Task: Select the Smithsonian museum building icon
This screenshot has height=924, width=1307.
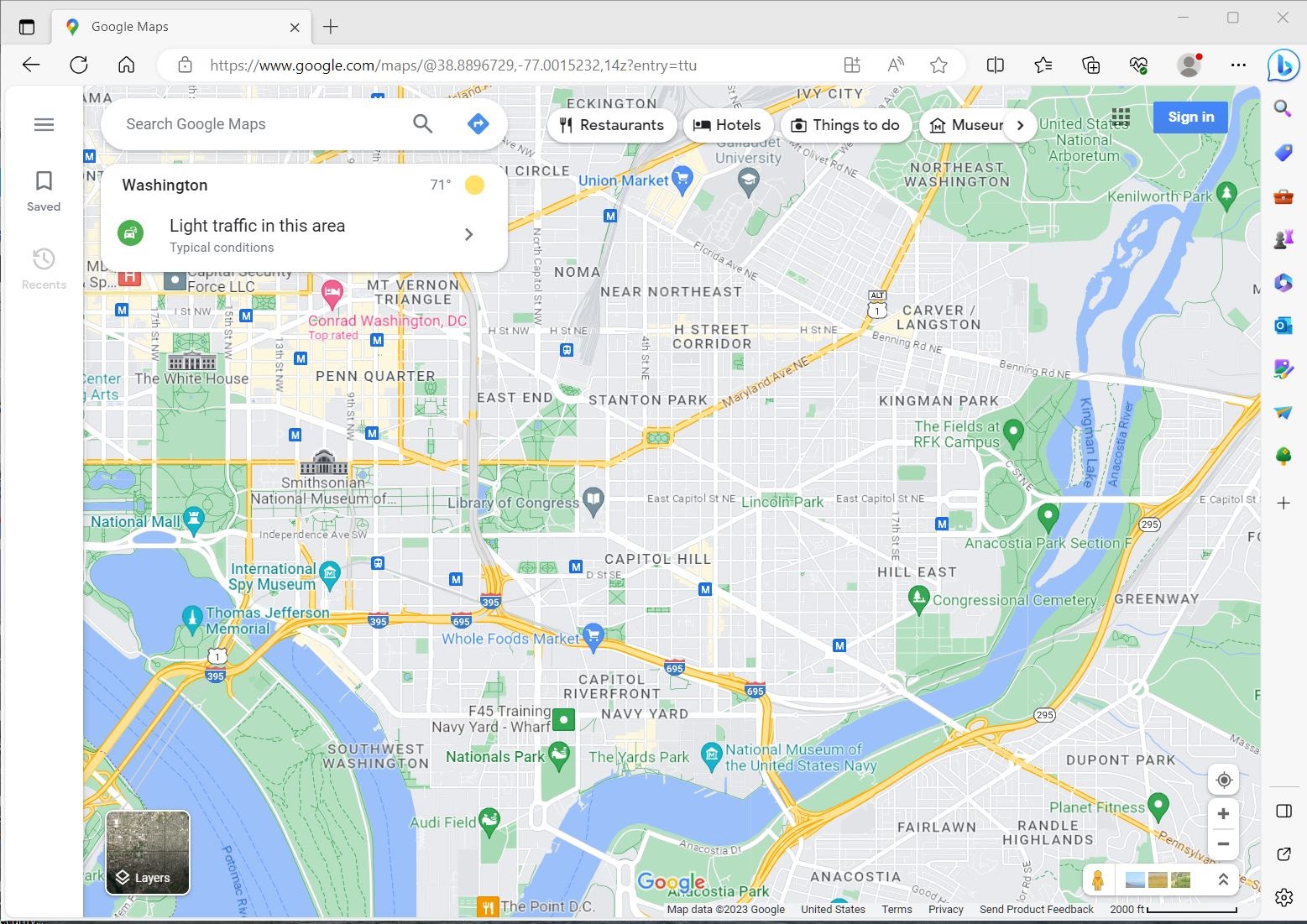Action: click(x=323, y=462)
